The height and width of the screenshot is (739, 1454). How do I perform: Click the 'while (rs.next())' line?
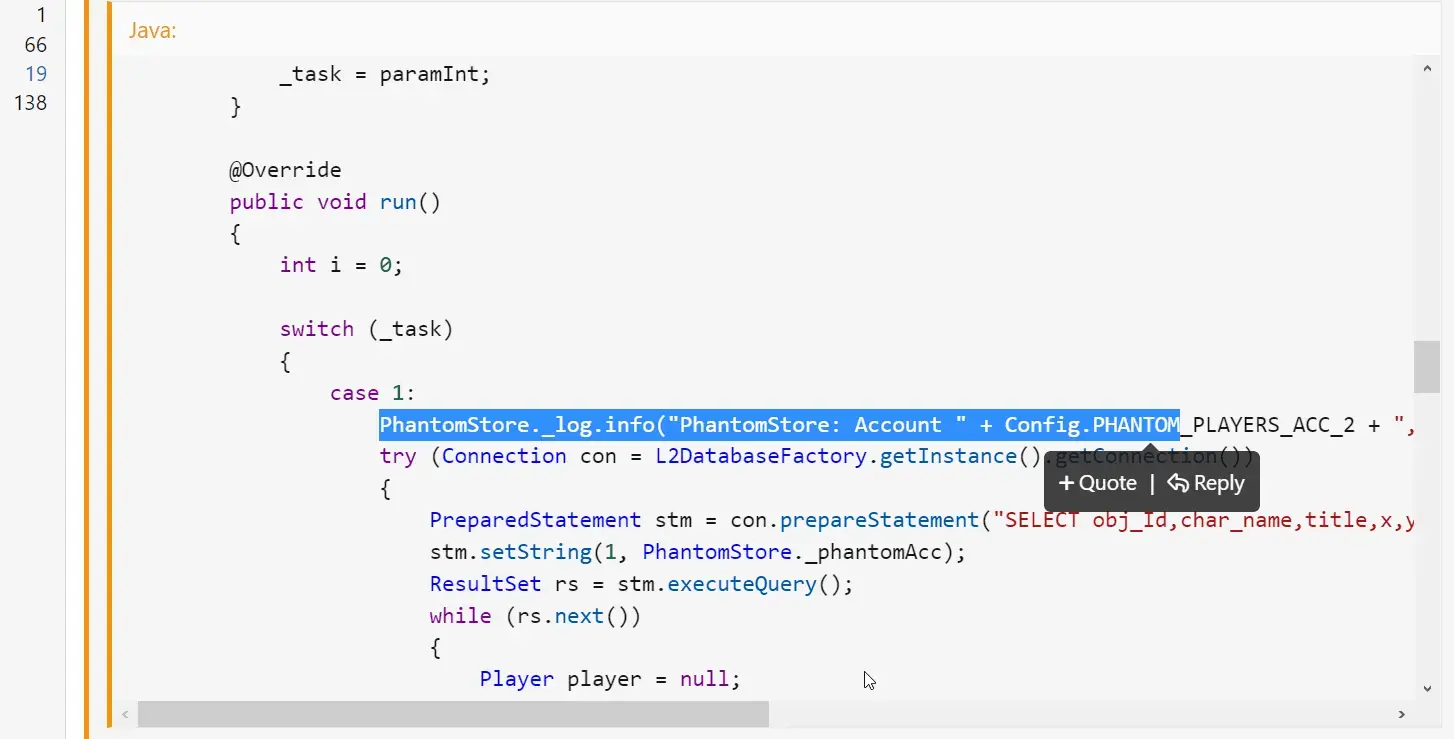pyautogui.click(x=535, y=616)
